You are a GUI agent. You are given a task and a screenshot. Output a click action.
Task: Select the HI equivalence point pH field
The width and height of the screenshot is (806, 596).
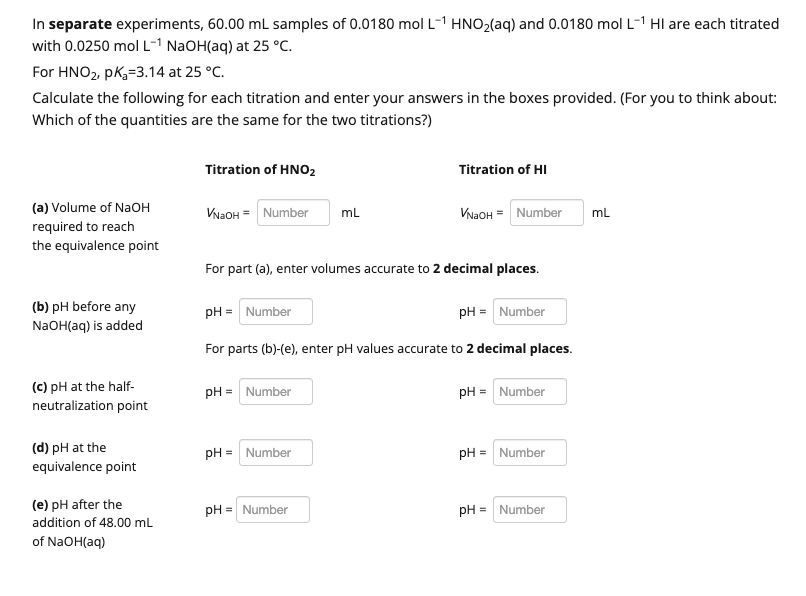(529, 452)
